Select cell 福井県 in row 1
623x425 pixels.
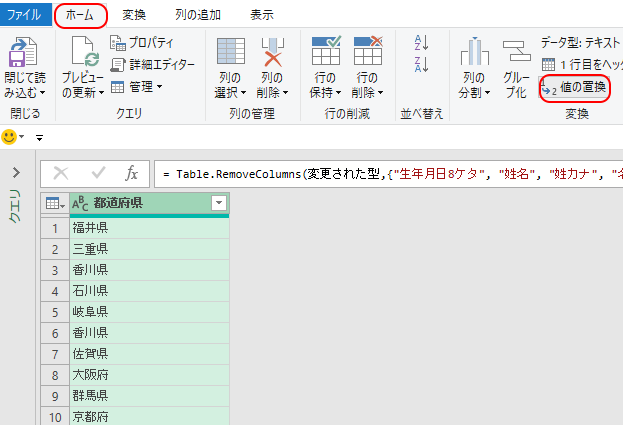point(149,228)
